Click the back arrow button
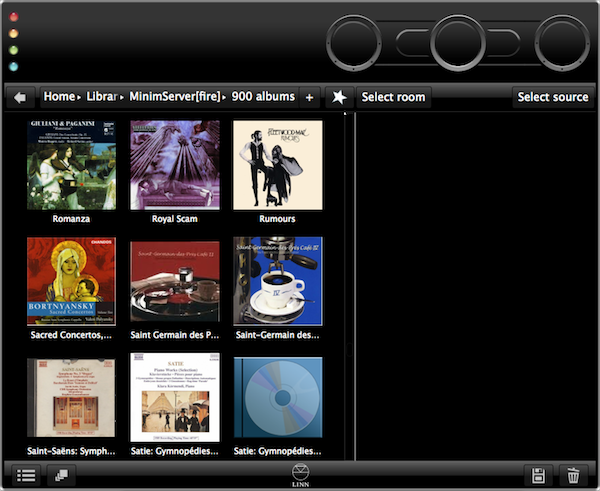 pyautogui.click(x=20, y=98)
